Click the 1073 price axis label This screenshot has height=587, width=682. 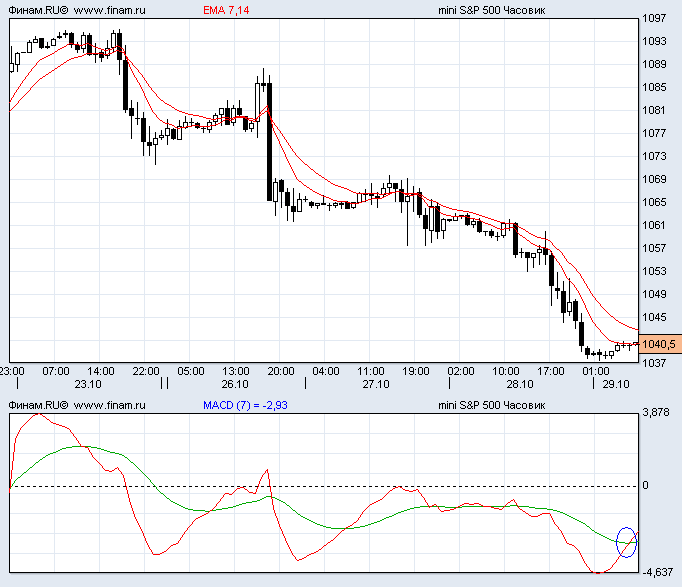(x=654, y=156)
